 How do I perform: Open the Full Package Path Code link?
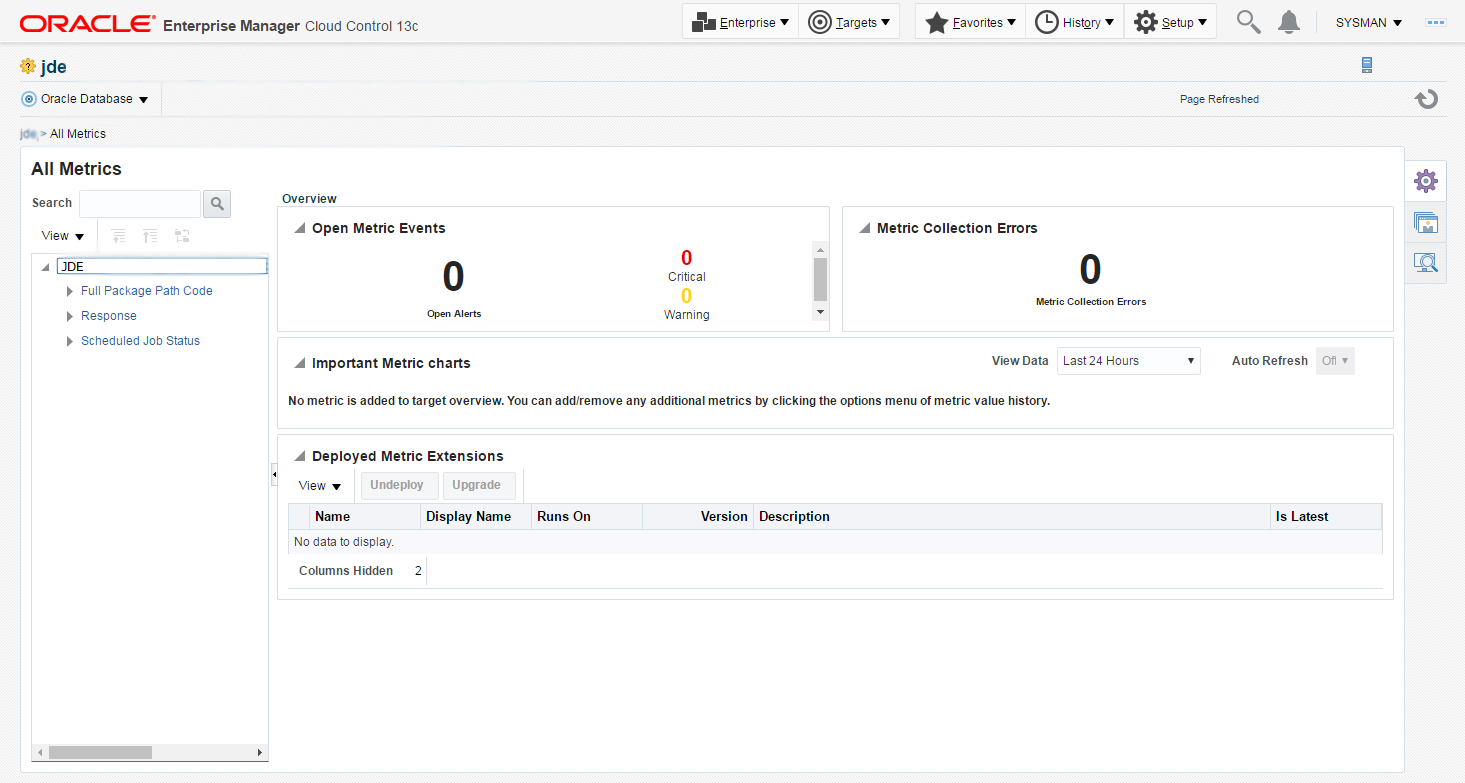147,291
